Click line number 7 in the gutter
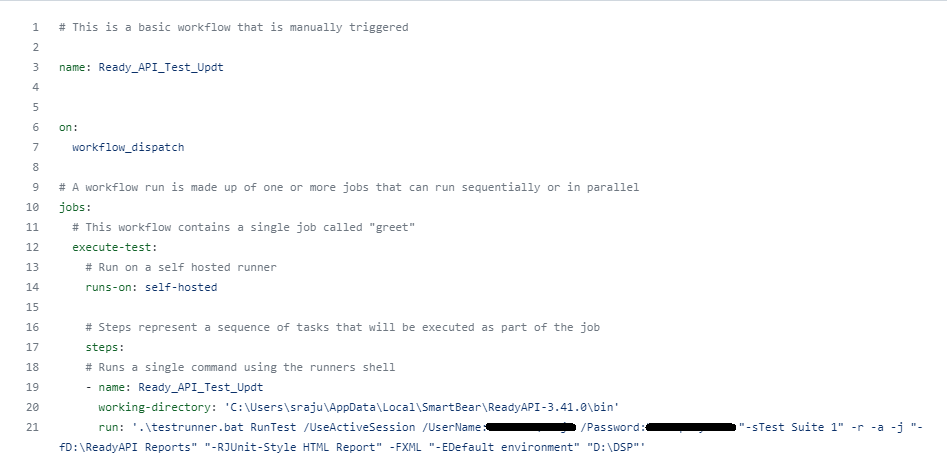 [x=35, y=147]
